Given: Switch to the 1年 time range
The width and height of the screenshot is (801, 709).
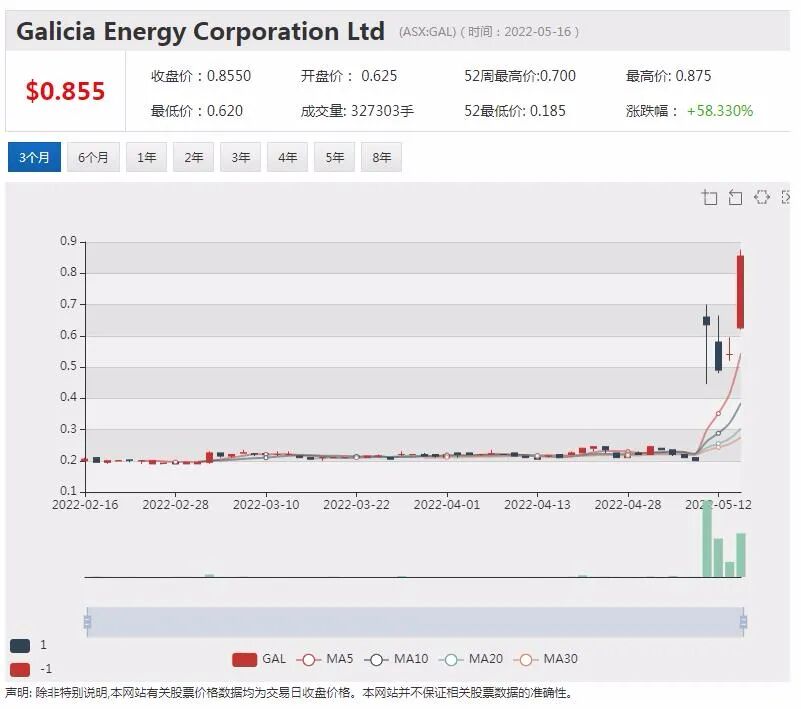Looking at the screenshot, I should tap(146, 157).
